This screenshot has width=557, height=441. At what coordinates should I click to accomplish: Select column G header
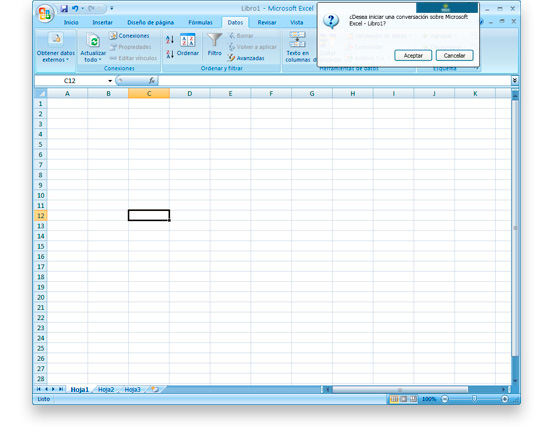312,93
